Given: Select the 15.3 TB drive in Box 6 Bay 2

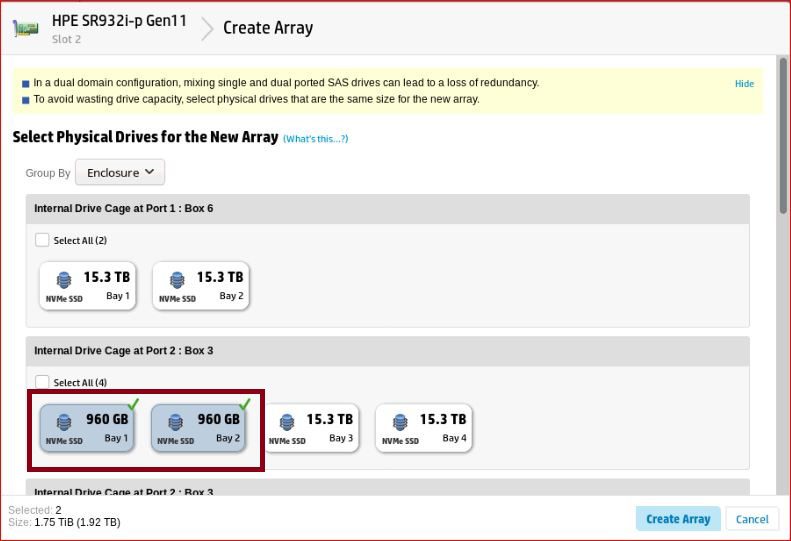Looking at the screenshot, I should pos(200,286).
